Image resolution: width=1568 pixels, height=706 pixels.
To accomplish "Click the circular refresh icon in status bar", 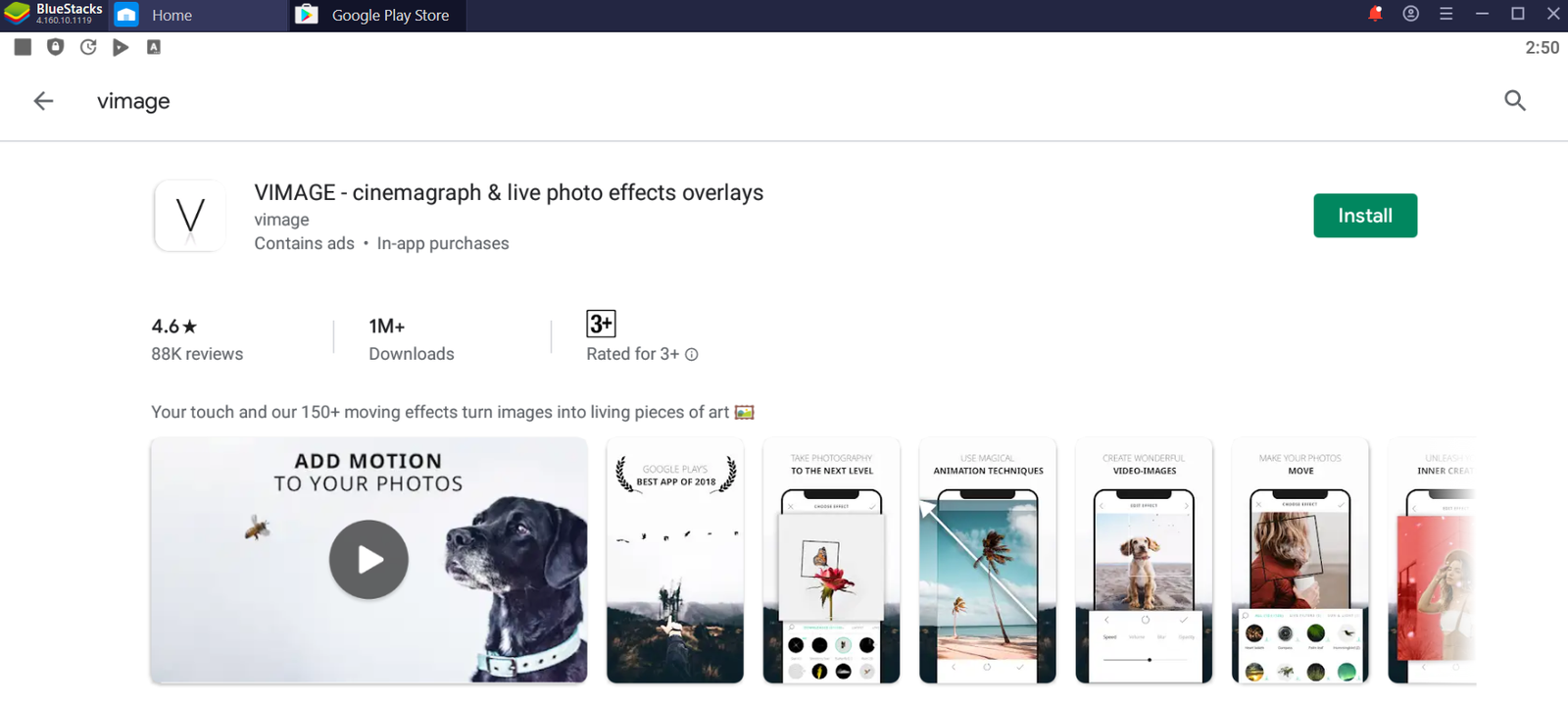I will pyautogui.click(x=88, y=47).
